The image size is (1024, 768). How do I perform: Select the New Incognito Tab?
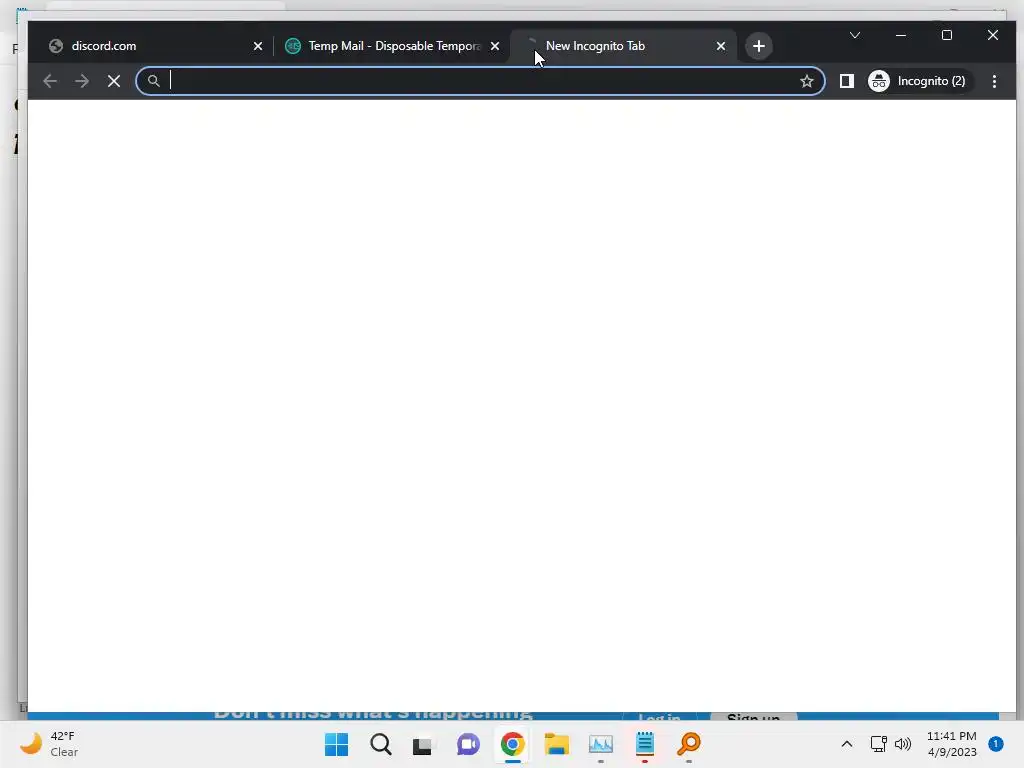(622, 46)
